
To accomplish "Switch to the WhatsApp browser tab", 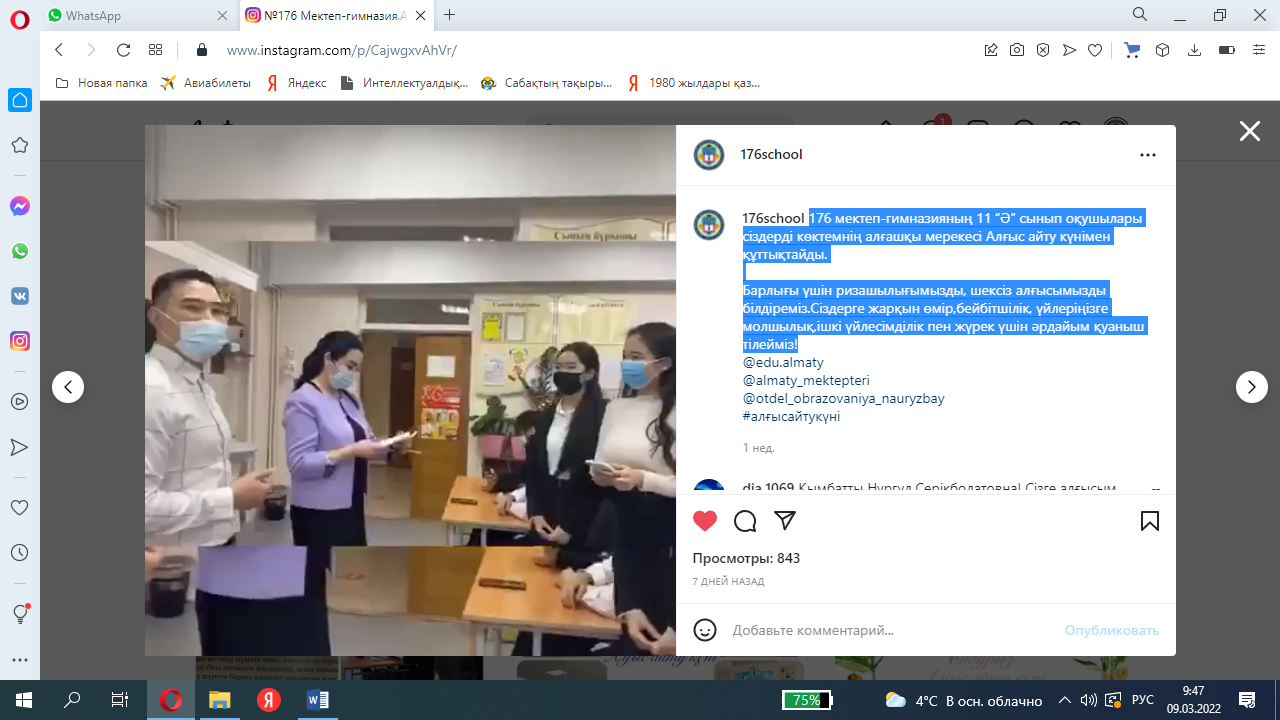I will pyautogui.click(x=135, y=16).
